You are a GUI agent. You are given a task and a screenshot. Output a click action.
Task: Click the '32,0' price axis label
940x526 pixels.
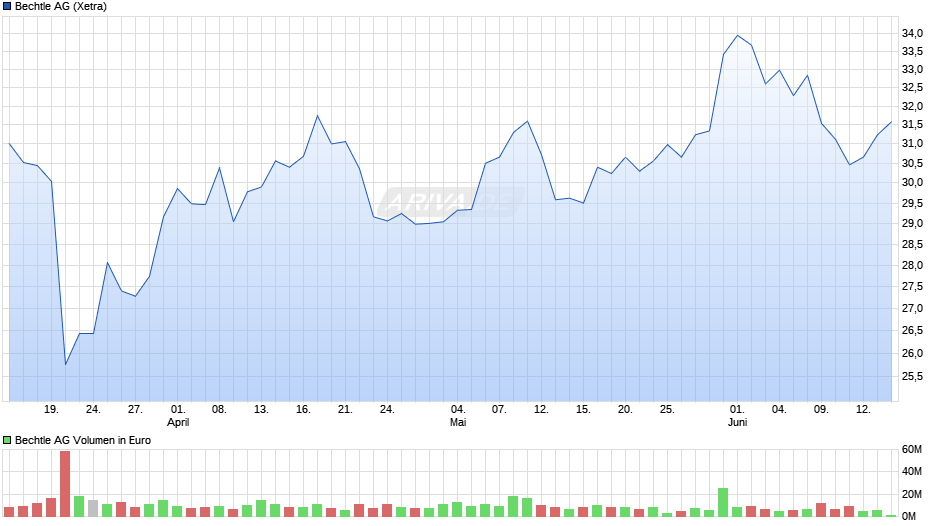[912, 107]
